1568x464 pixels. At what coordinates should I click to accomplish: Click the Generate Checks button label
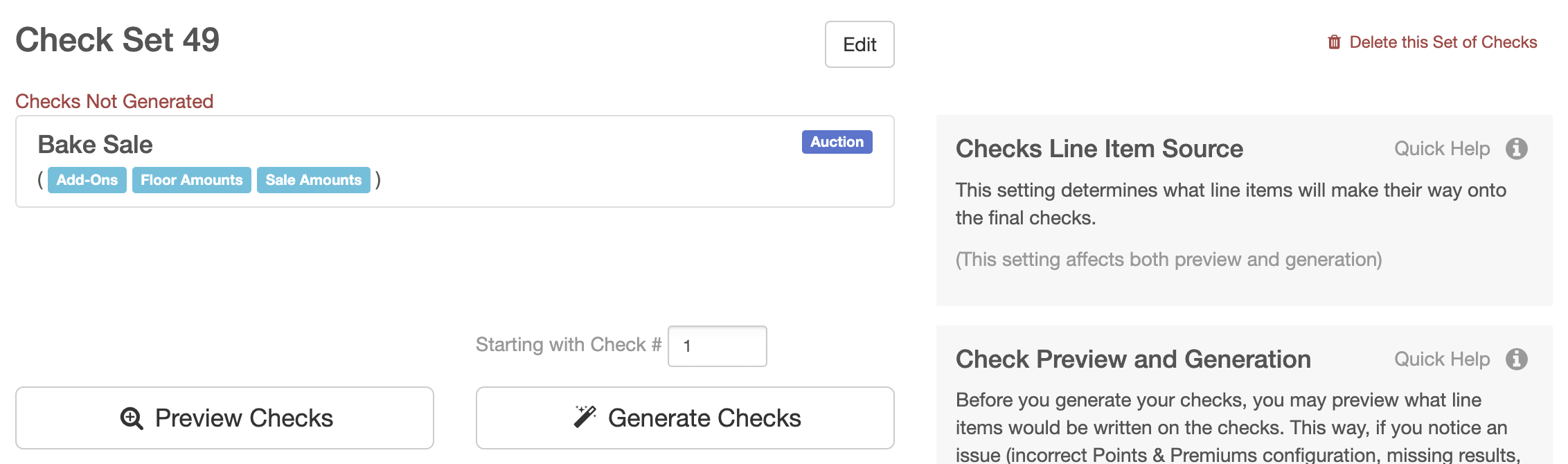[704, 418]
